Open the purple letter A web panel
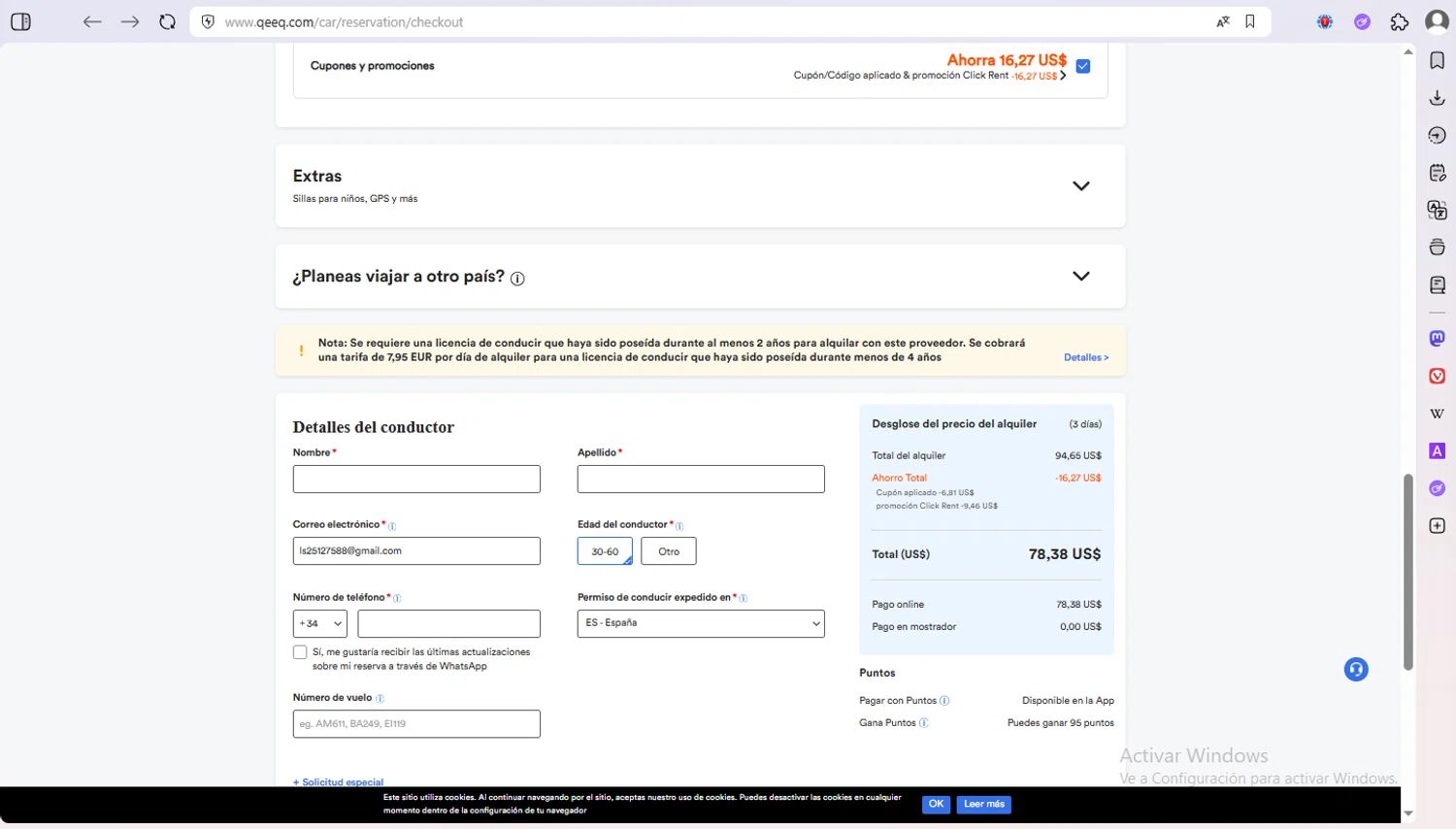This screenshot has height=829, width=1456. 1438,450
